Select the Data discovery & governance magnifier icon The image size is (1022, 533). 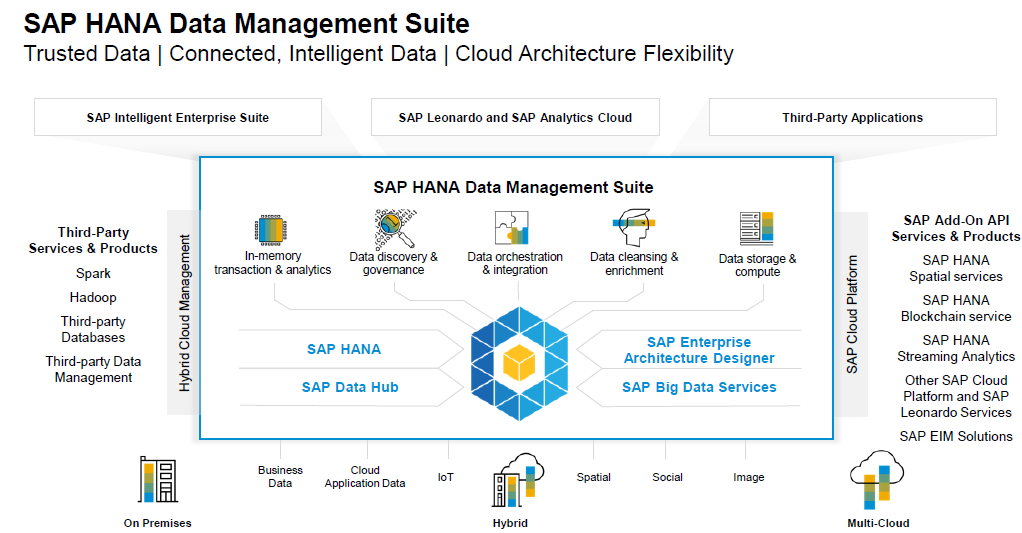pyautogui.click(x=393, y=228)
